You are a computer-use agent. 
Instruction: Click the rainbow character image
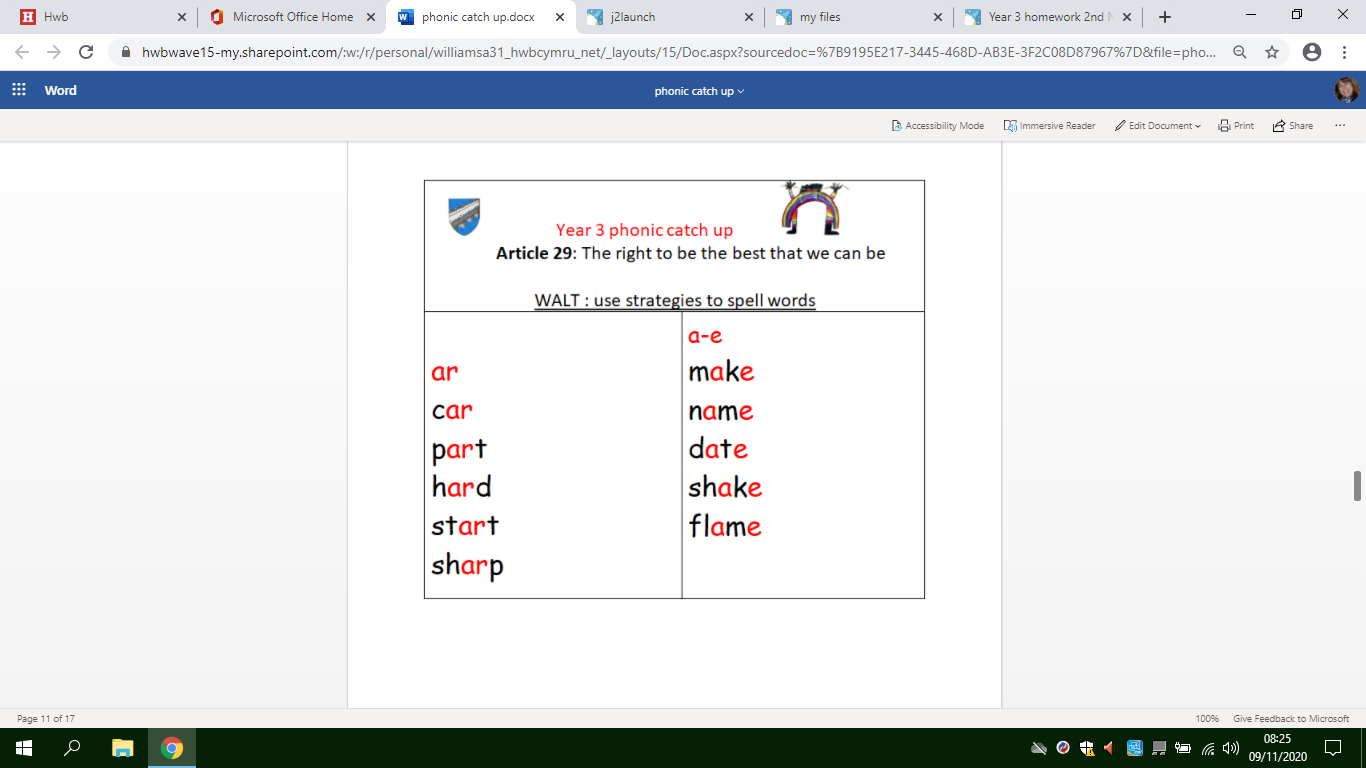812,207
